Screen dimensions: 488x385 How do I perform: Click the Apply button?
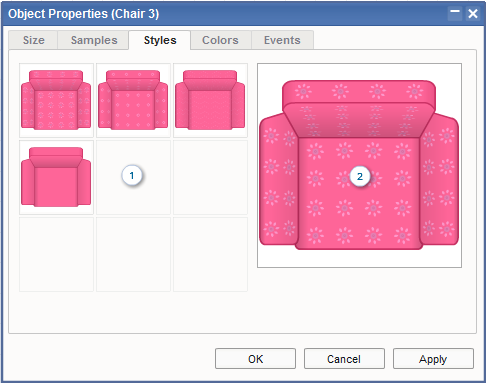tap(433, 359)
